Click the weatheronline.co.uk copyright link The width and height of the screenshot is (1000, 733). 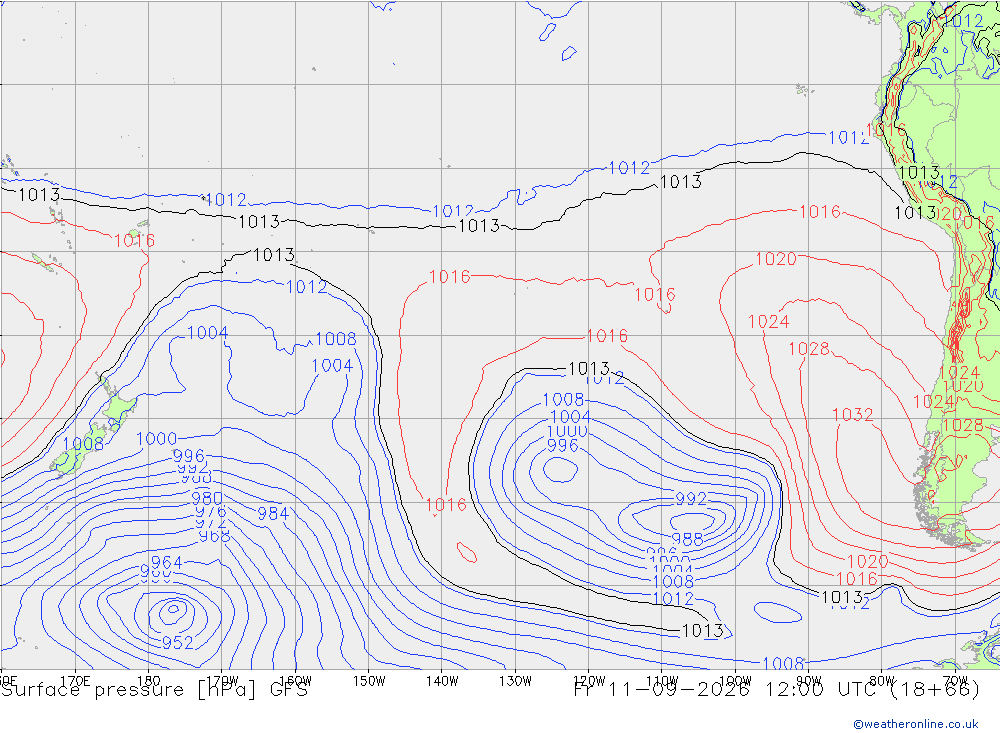916,724
